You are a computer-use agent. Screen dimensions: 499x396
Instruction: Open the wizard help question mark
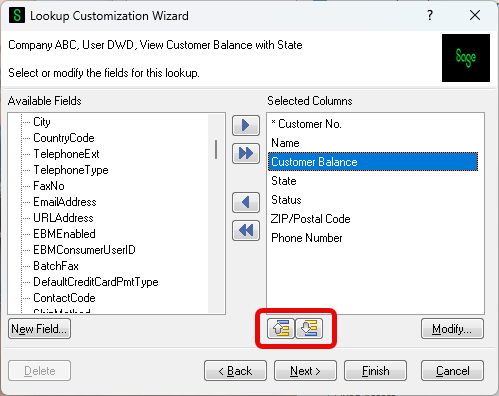(430, 15)
